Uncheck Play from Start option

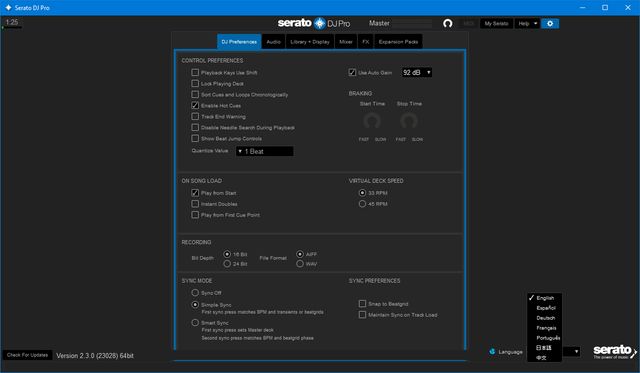pos(195,193)
